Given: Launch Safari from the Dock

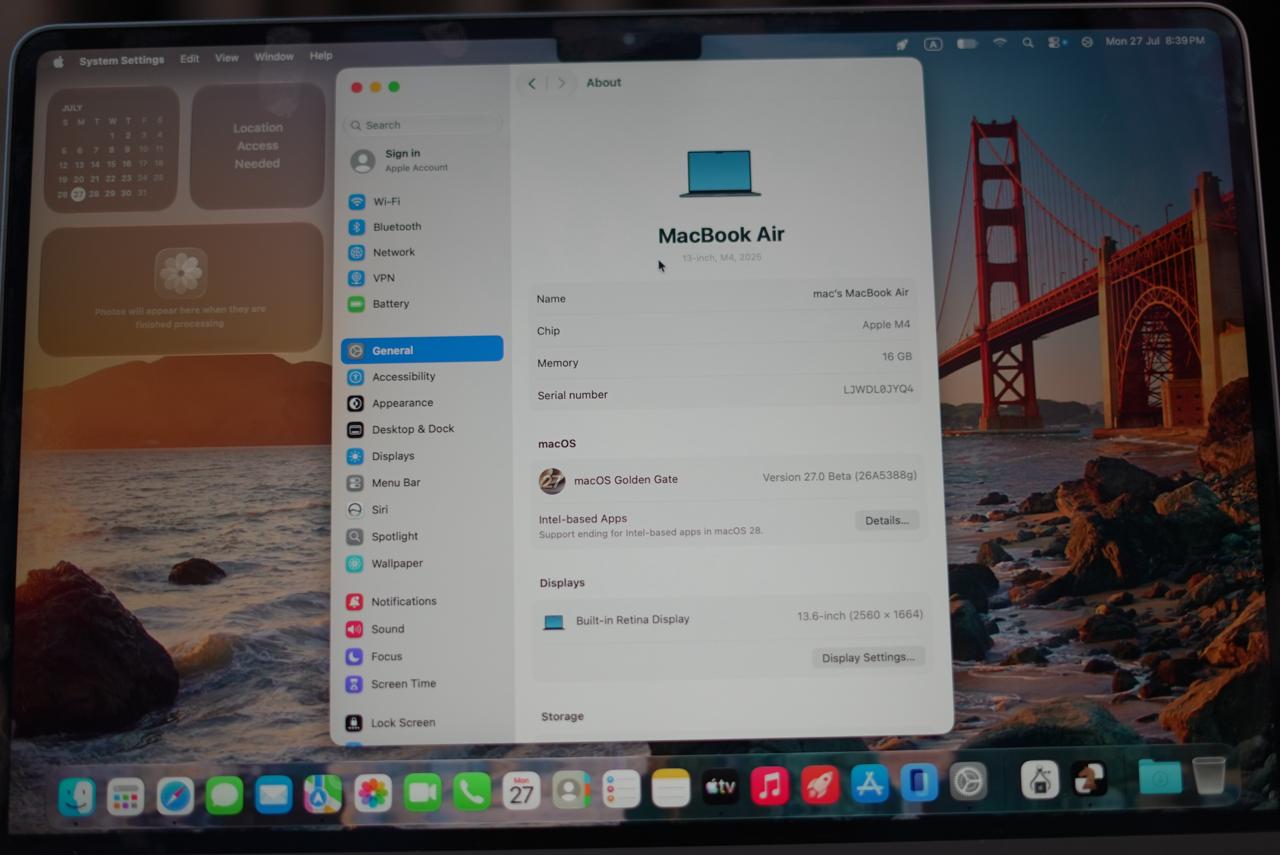Looking at the screenshot, I should pyautogui.click(x=175, y=796).
